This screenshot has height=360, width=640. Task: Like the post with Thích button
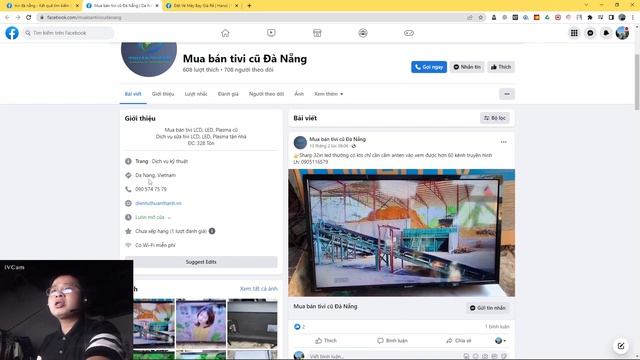click(x=326, y=340)
